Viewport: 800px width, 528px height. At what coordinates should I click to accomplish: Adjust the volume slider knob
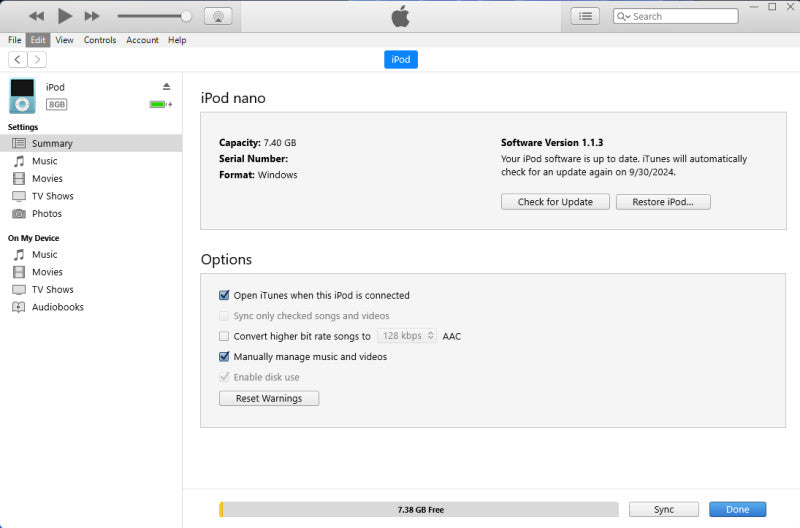[186, 16]
